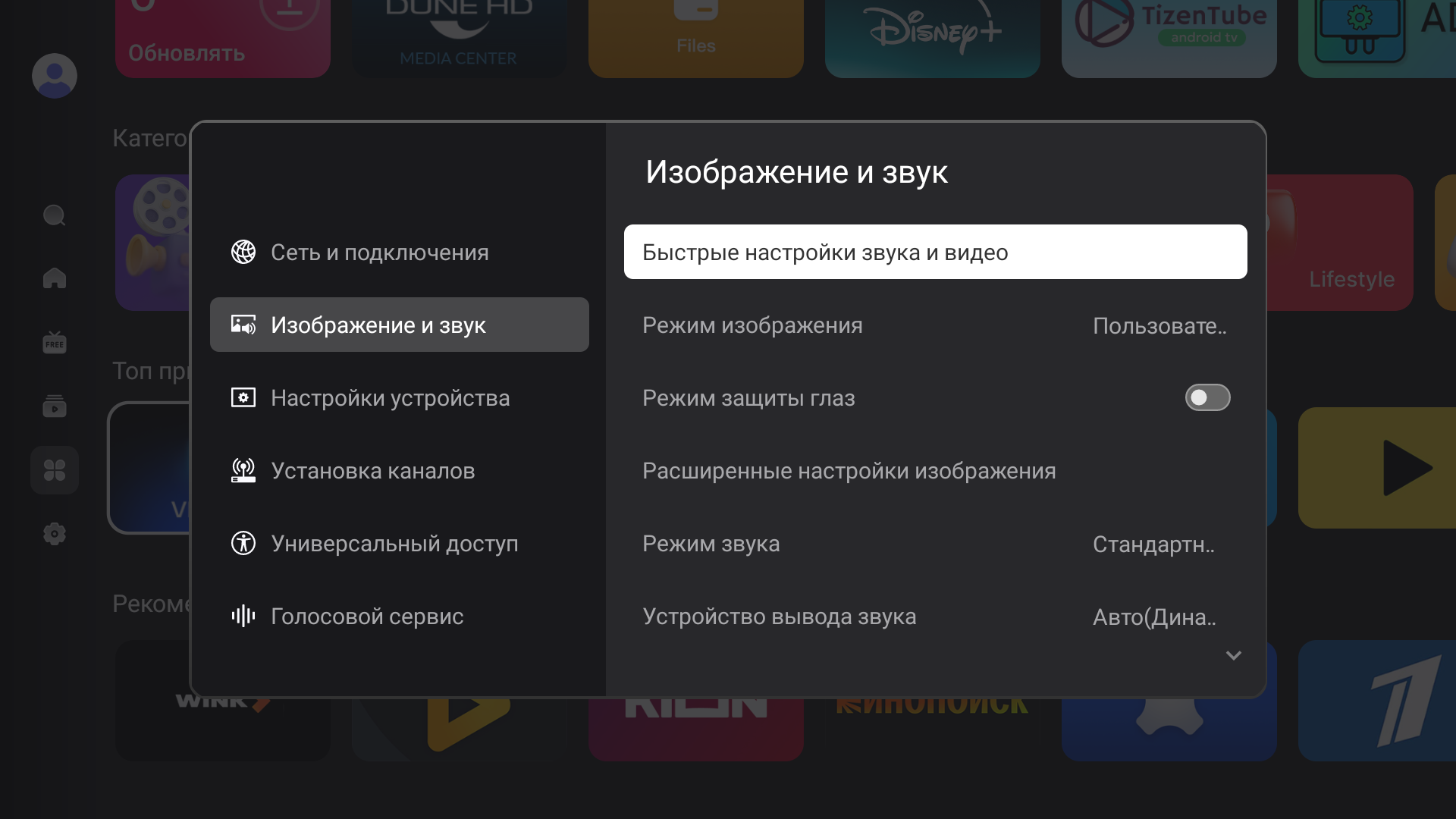Click the user profile avatar icon
This screenshot has height=819, width=1456.
54,76
